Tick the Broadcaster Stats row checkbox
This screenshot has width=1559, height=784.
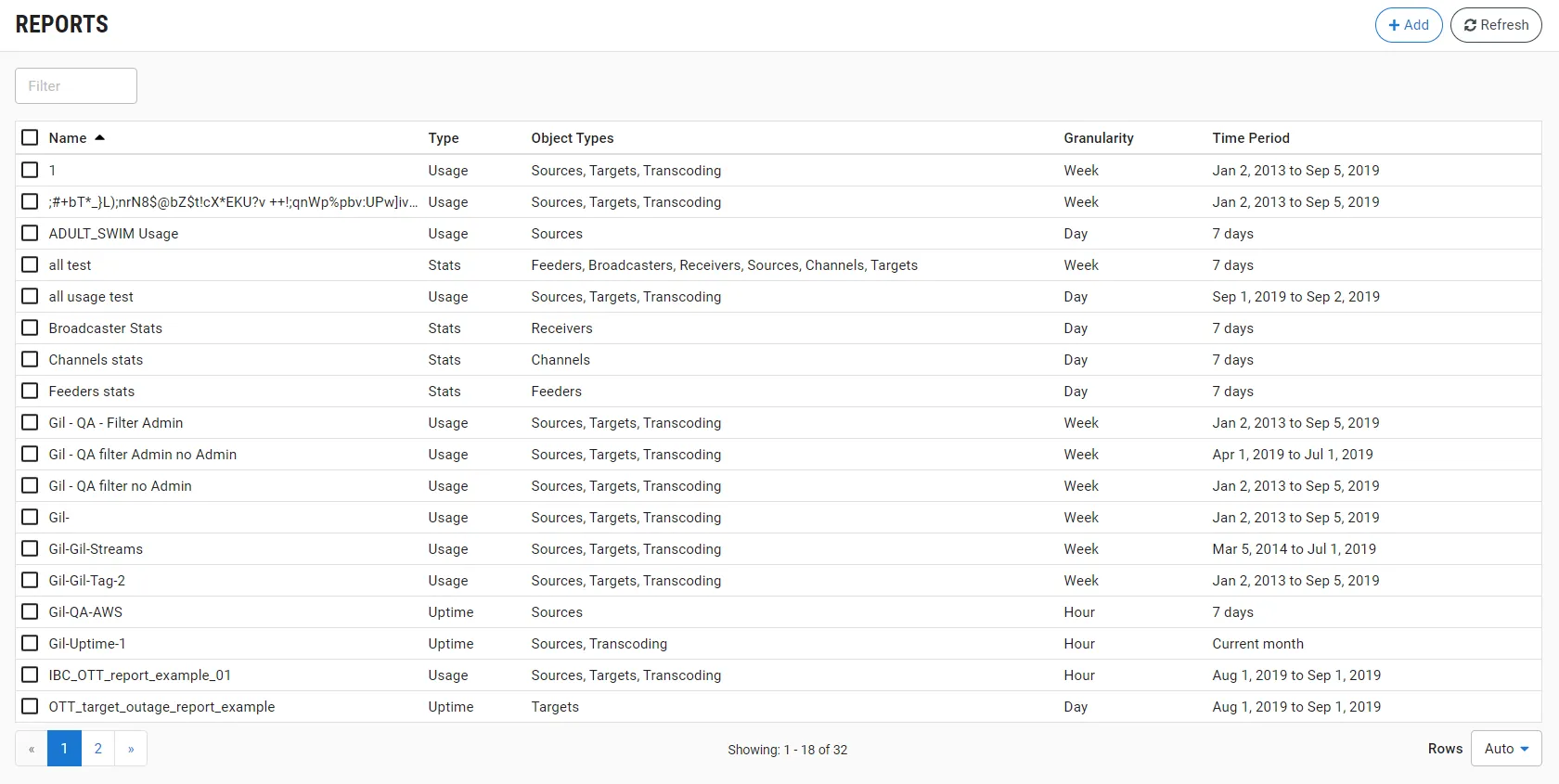(30, 328)
